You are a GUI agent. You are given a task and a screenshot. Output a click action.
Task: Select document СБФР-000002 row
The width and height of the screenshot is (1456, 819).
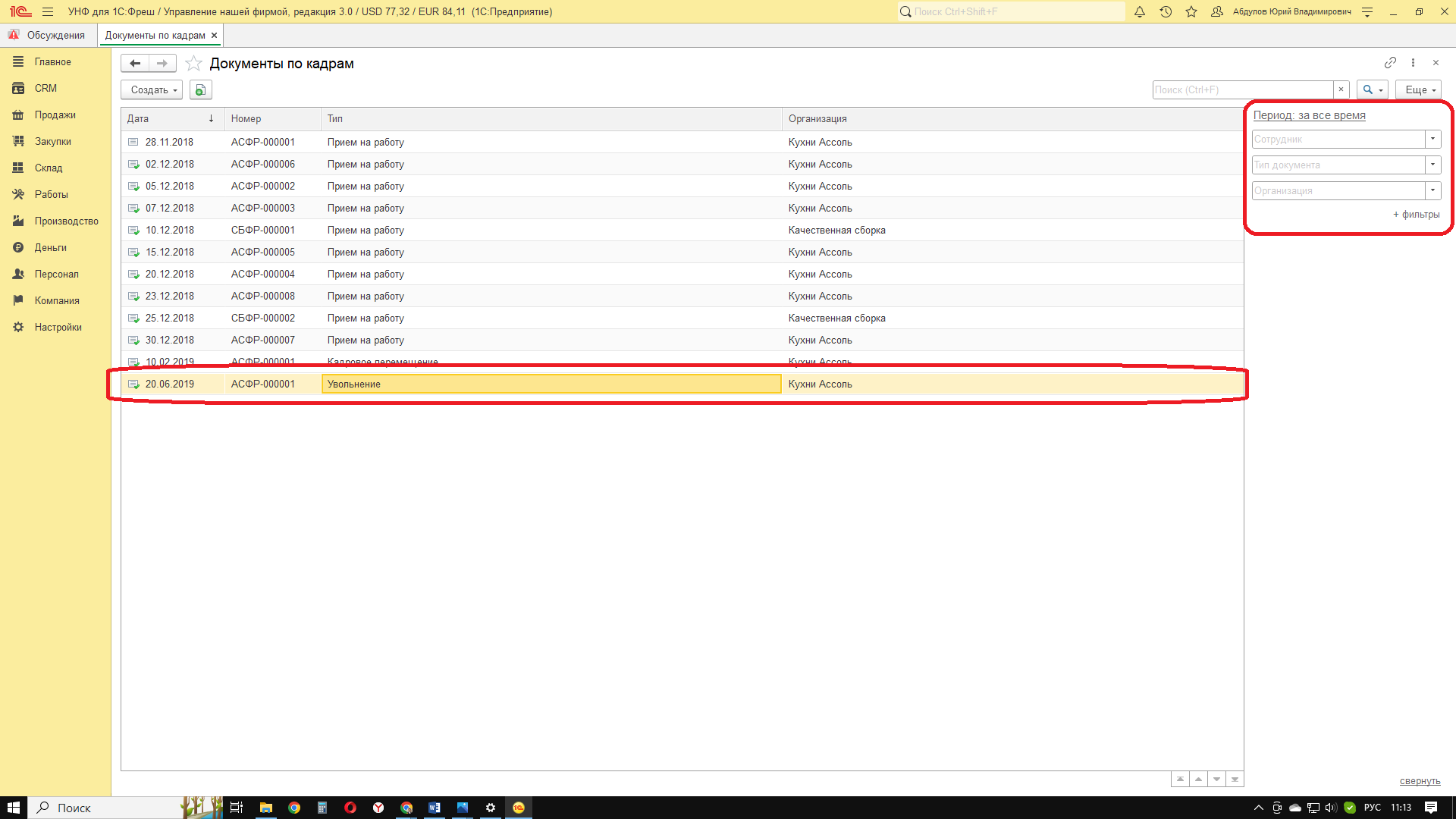[x=682, y=318]
